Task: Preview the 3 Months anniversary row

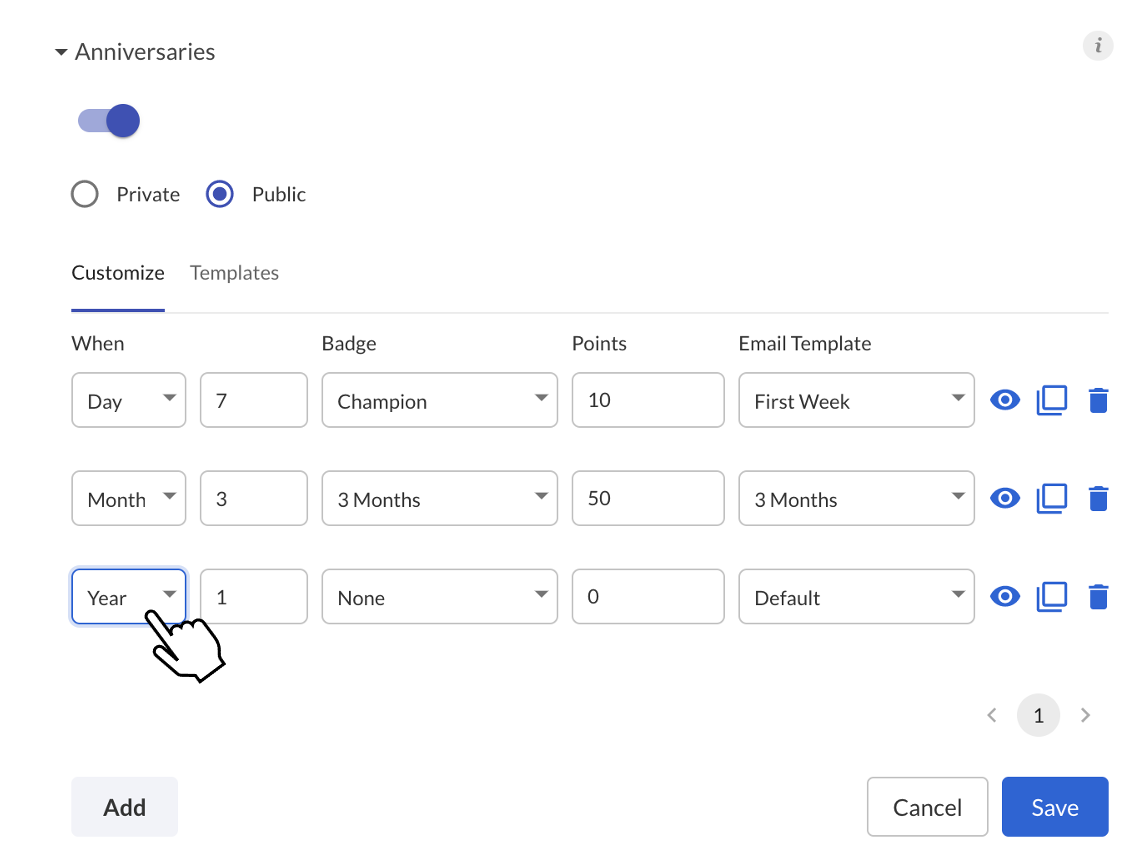Action: coord(1004,498)
